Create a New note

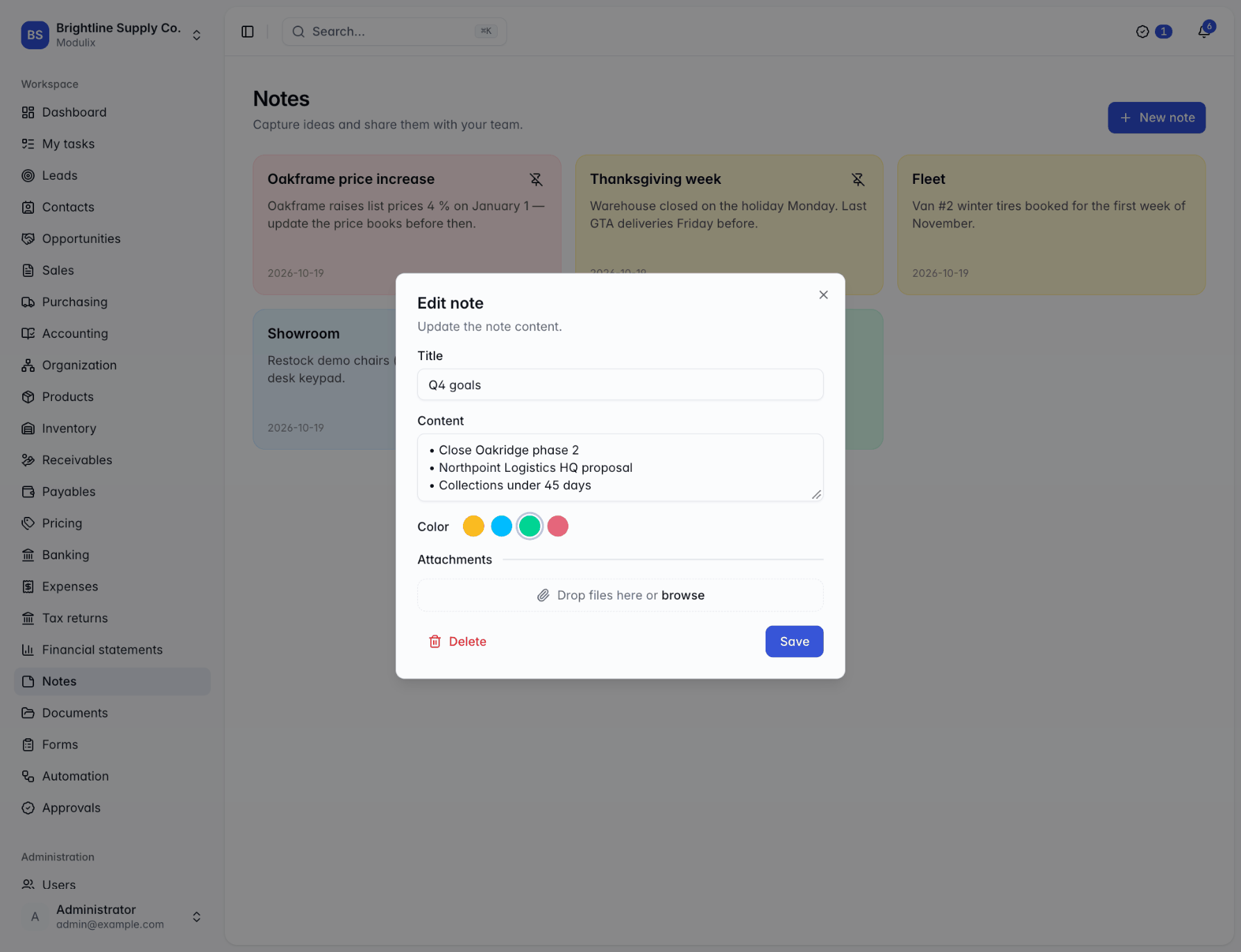[x=1156, y=118]
